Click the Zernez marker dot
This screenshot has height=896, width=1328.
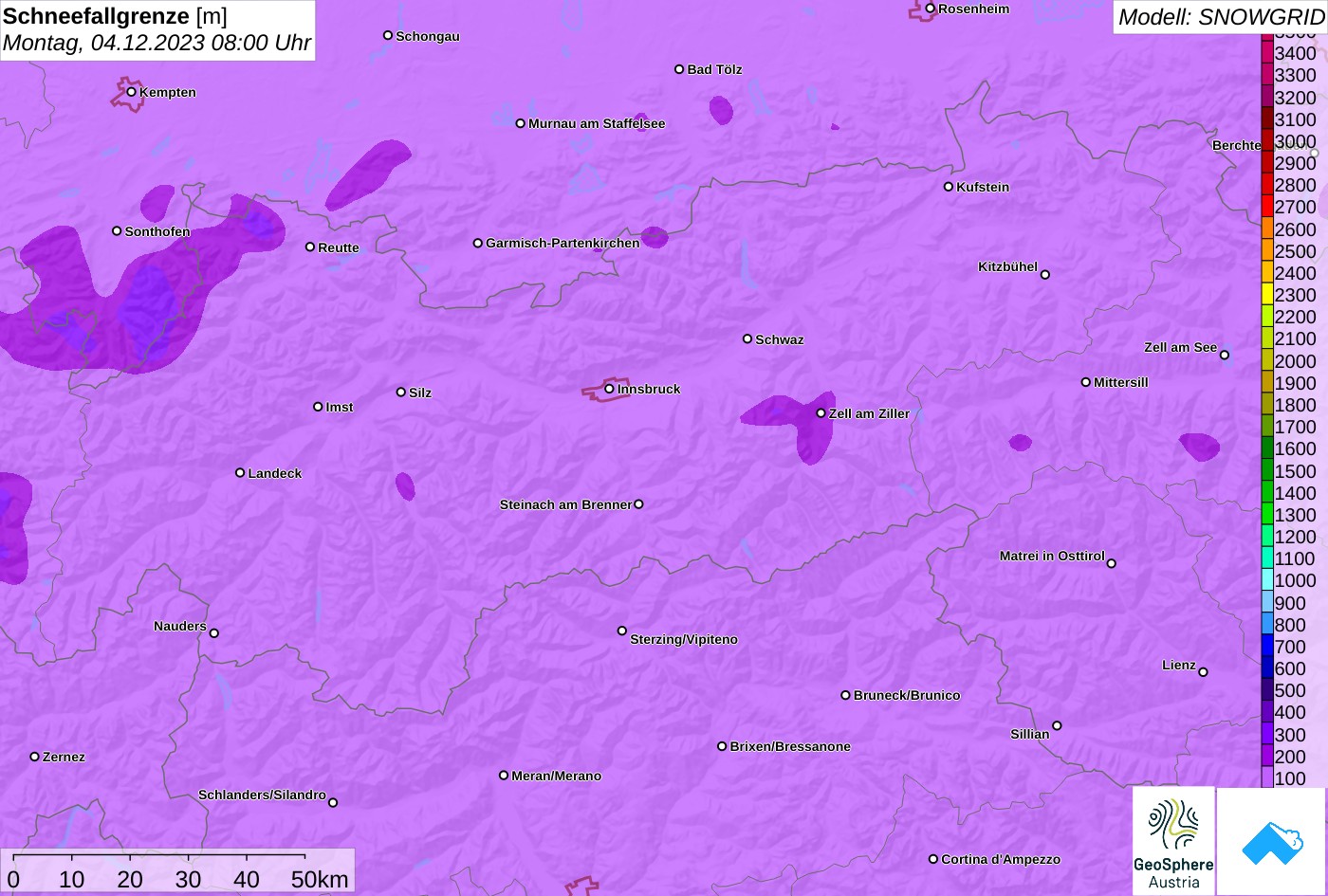tap(35, 757)
